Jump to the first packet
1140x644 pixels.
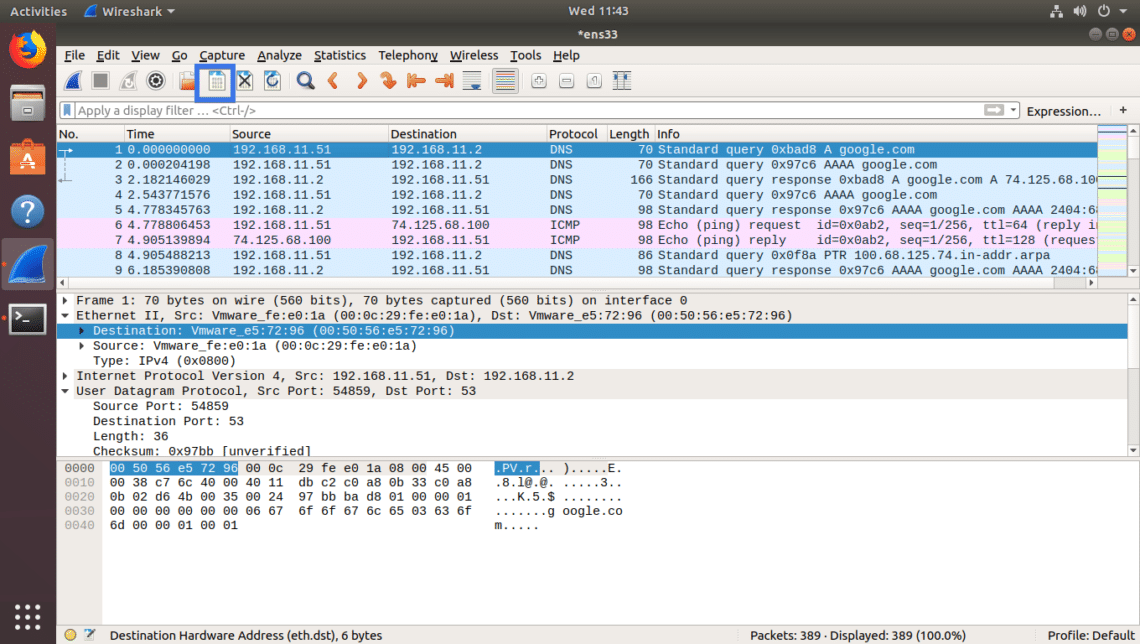416,81
